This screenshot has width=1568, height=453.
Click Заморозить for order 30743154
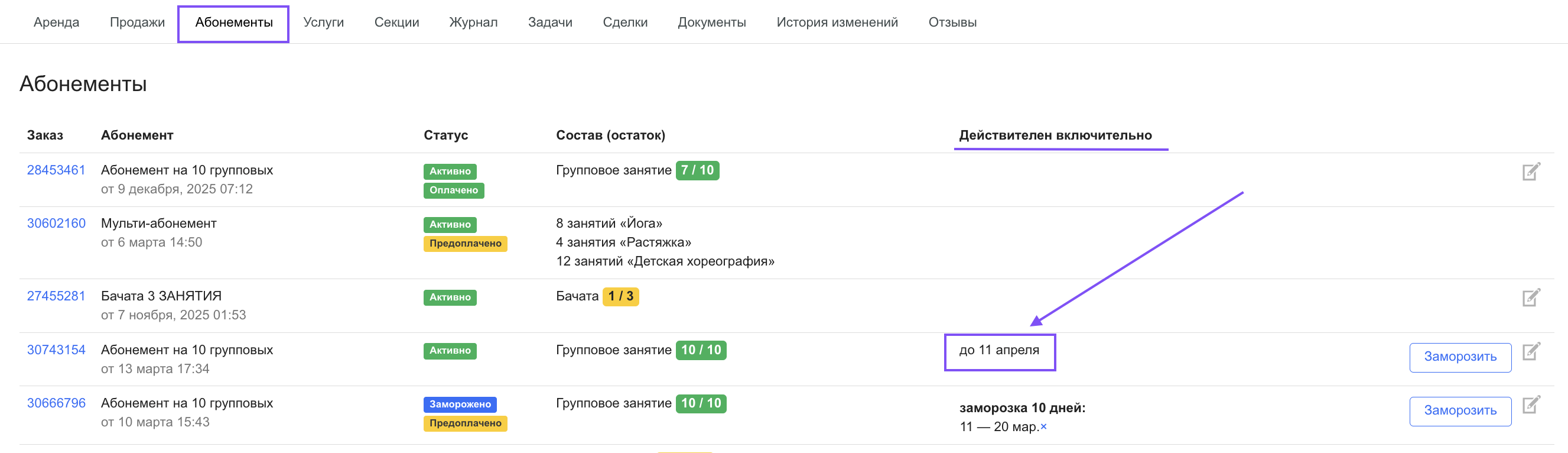pyautogui.click(x=1460, y=357)
